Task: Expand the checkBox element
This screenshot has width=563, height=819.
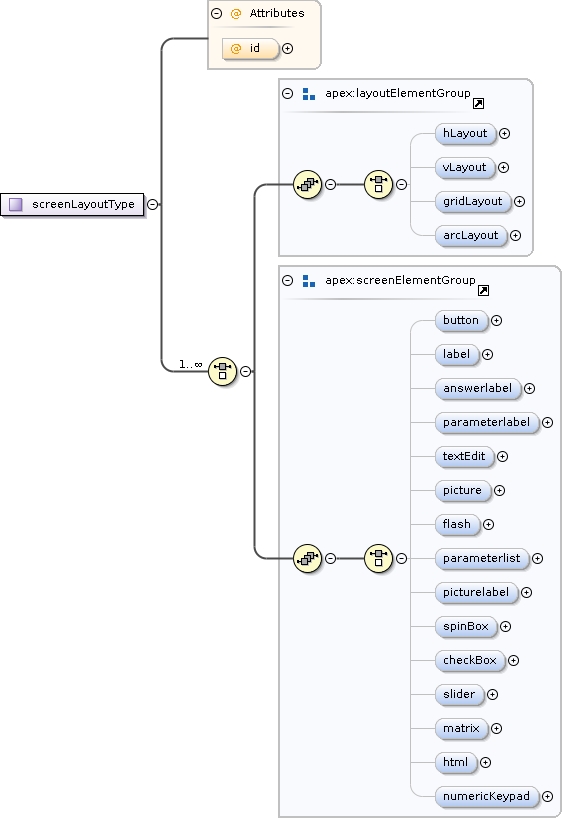Action: [513, 661]
